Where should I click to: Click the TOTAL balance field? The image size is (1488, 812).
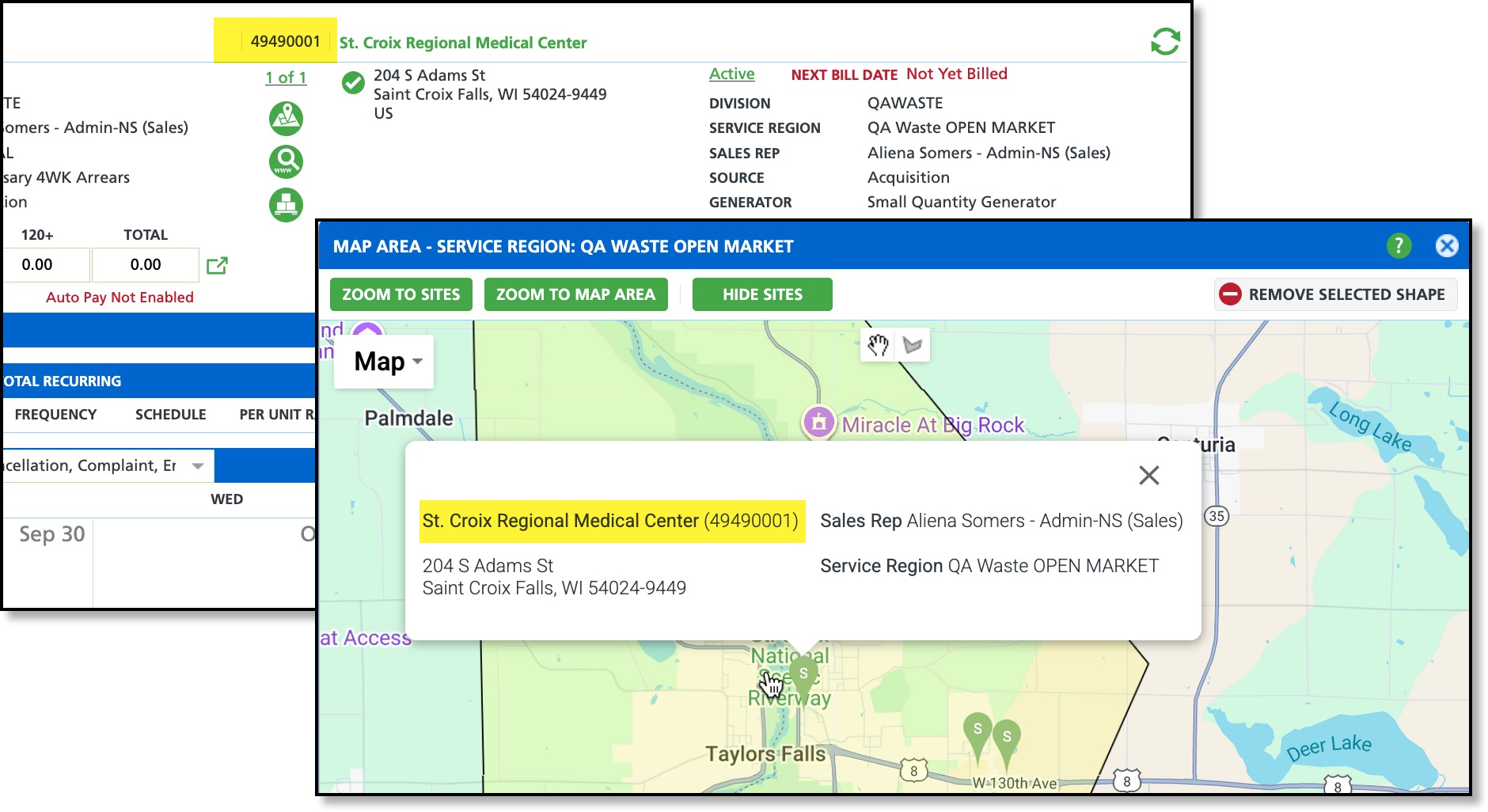pyautogui.click(x=146, y=265)
